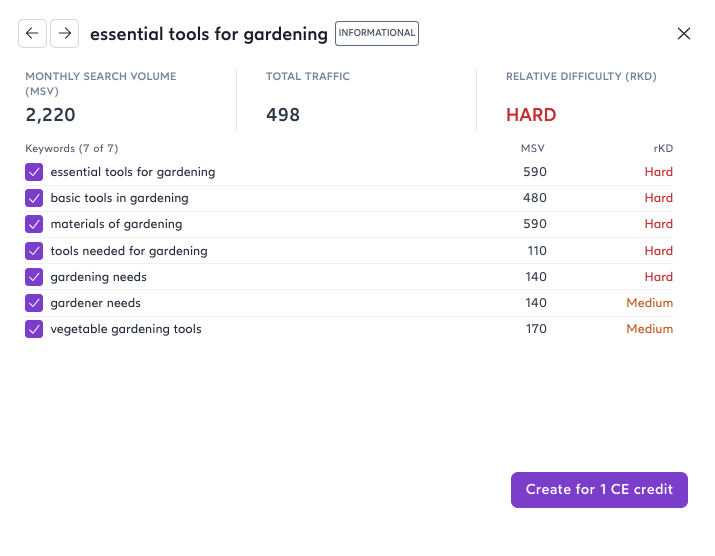Click the HARD relative difficulty value
Viewport: 715px width, 556px height.
click(531, 115)
